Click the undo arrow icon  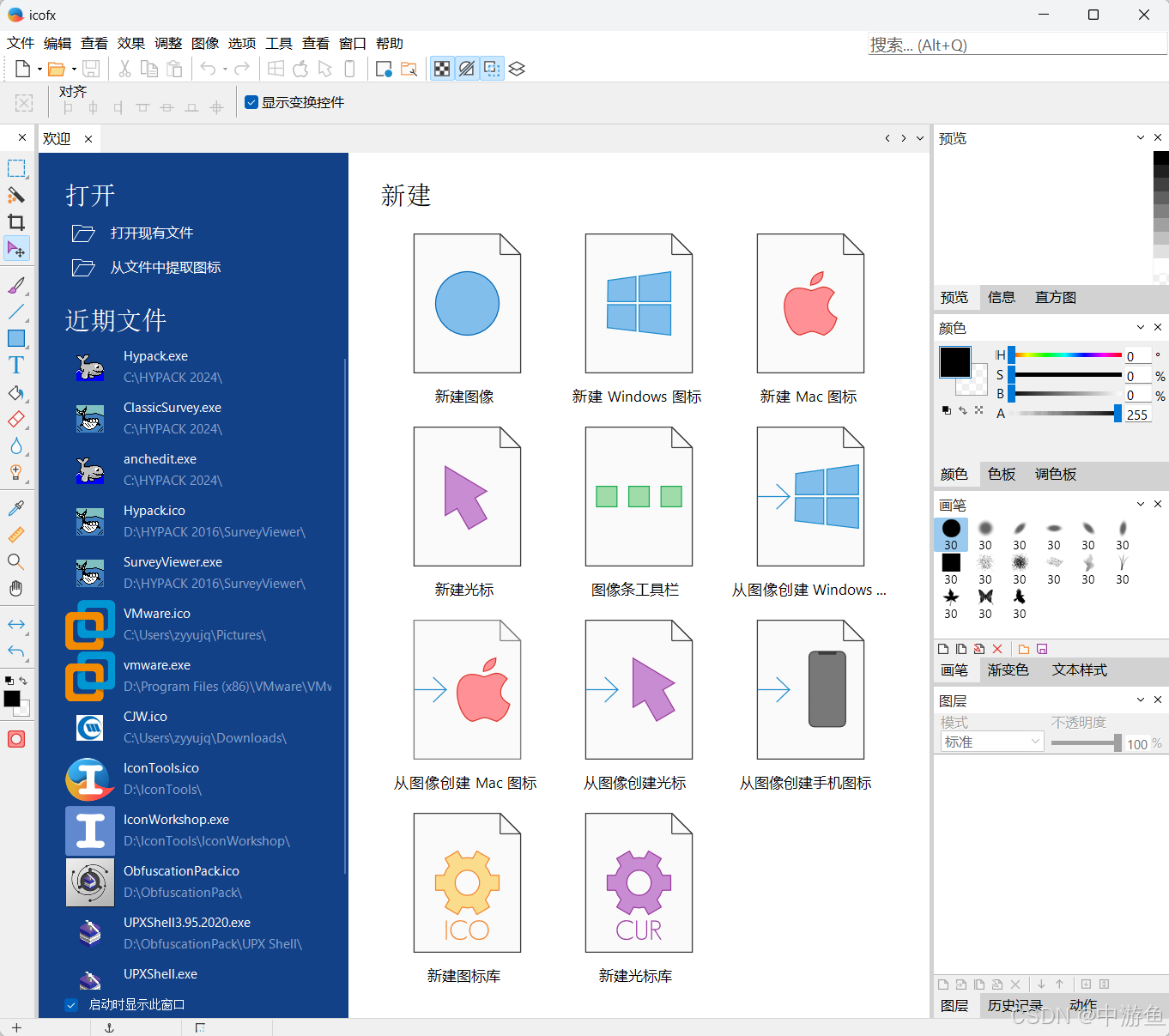pyautogui.click(x=208, y=69)
